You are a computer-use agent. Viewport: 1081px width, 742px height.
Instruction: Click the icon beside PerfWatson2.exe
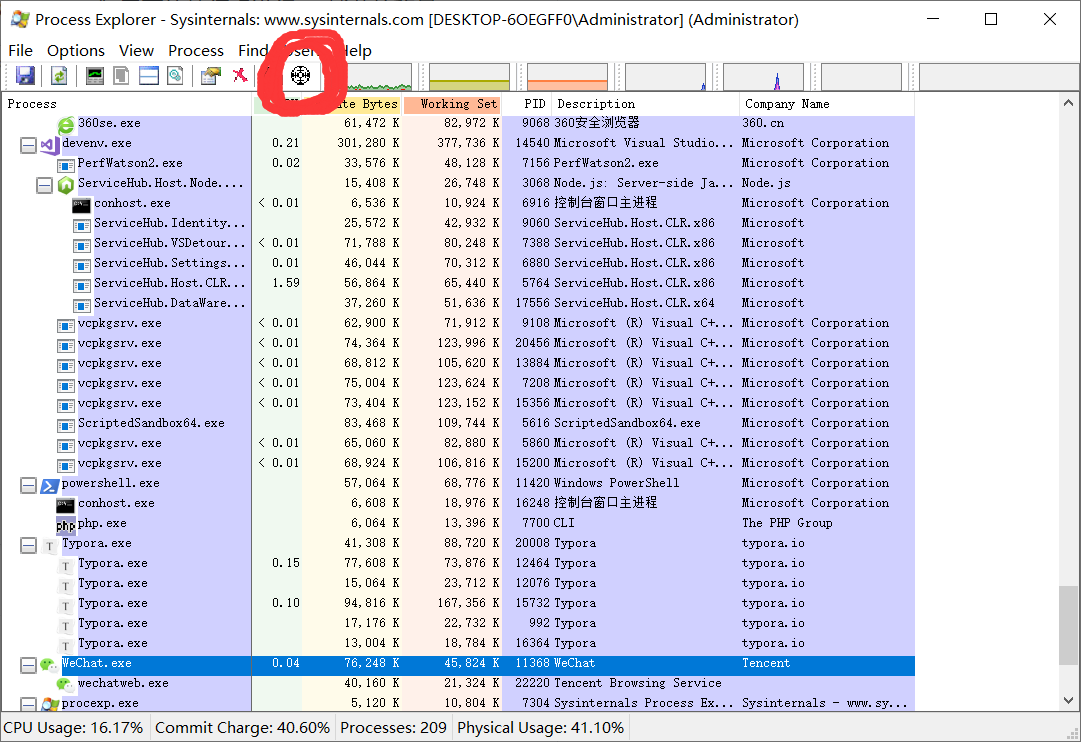click(x=65, y=165)
